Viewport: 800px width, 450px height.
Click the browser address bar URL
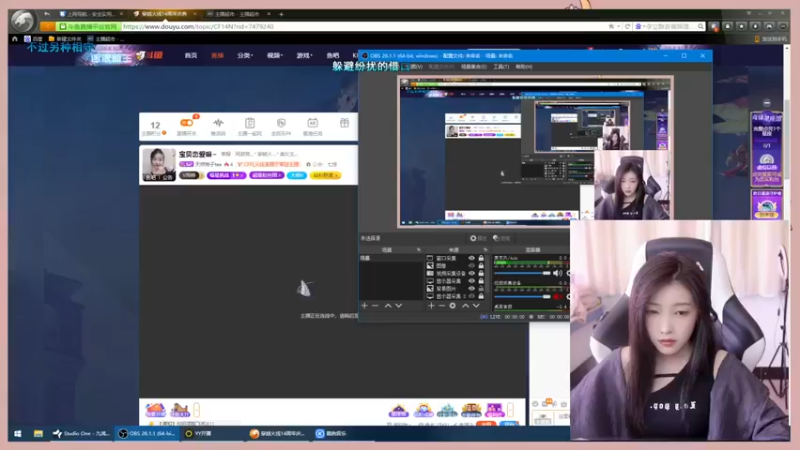pyautogui.click(x=198, y=27)
